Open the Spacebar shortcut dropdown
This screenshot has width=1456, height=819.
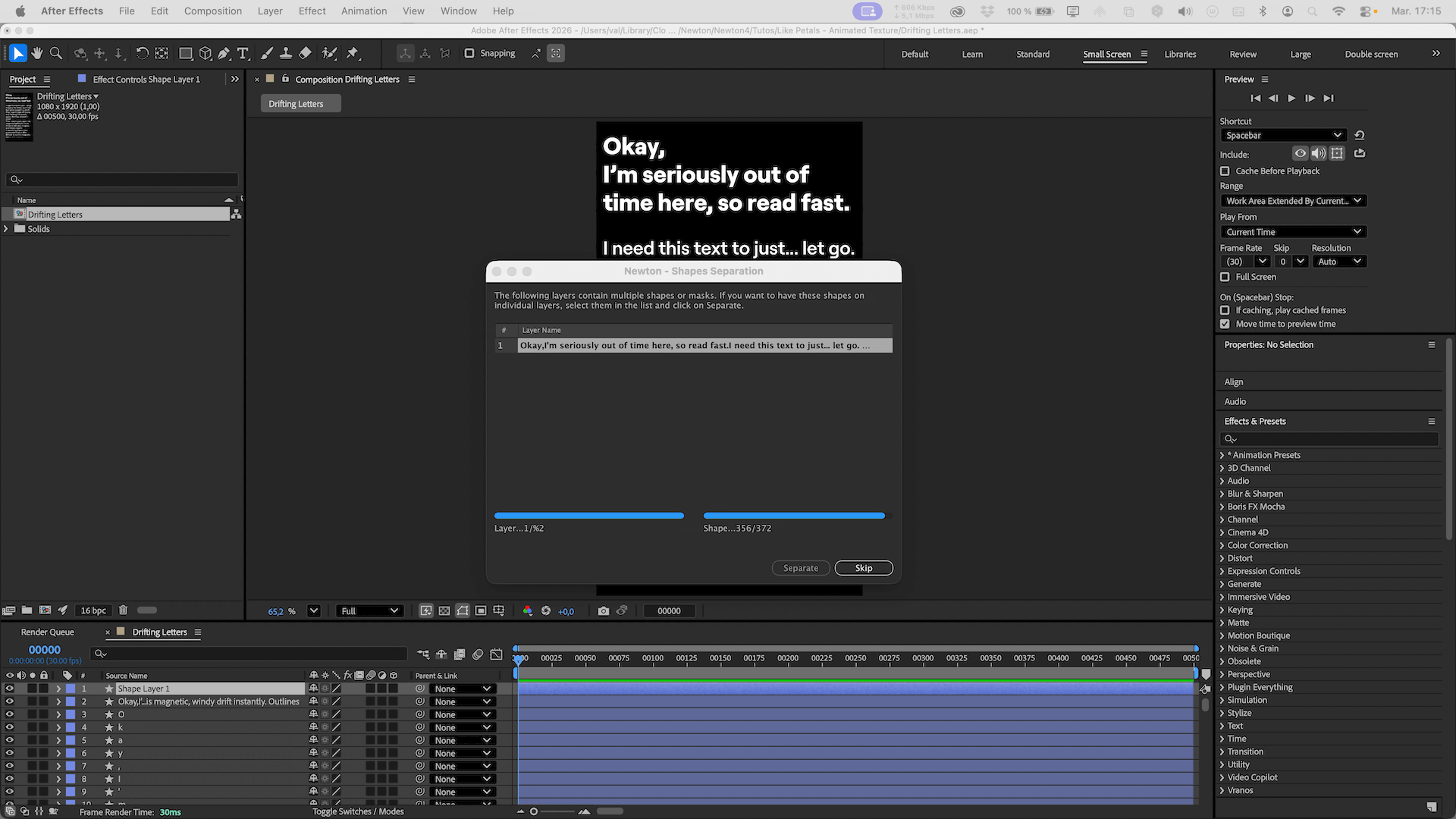pos(1282,136)
